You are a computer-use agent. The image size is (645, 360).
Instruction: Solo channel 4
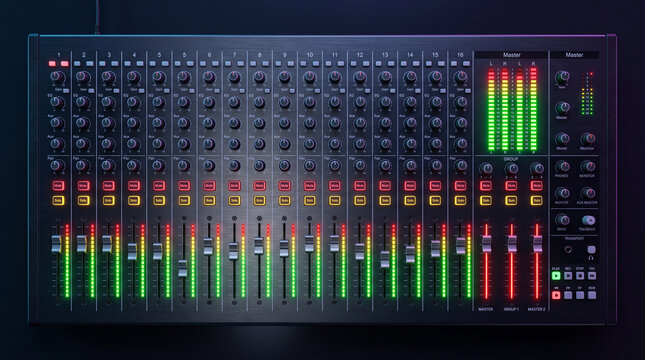[x=134, y=201]
